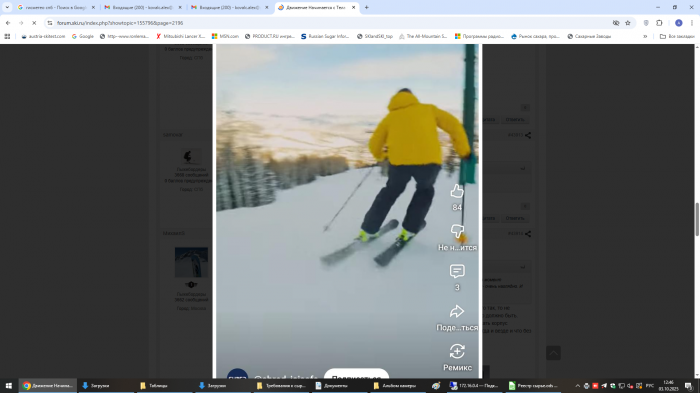Click the scroll-to-top arrow button
This screenshot has height=393, width=700.
tap(553, 353)
